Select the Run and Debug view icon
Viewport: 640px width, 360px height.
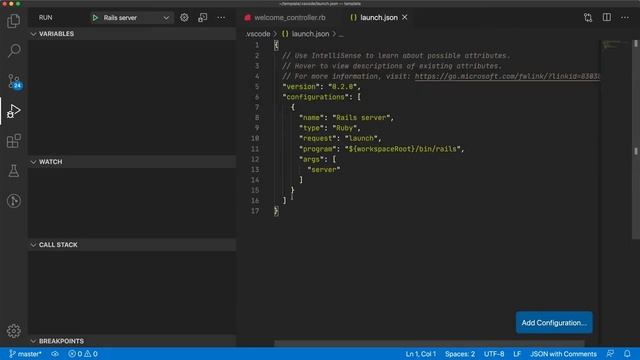tap(13, 111)
